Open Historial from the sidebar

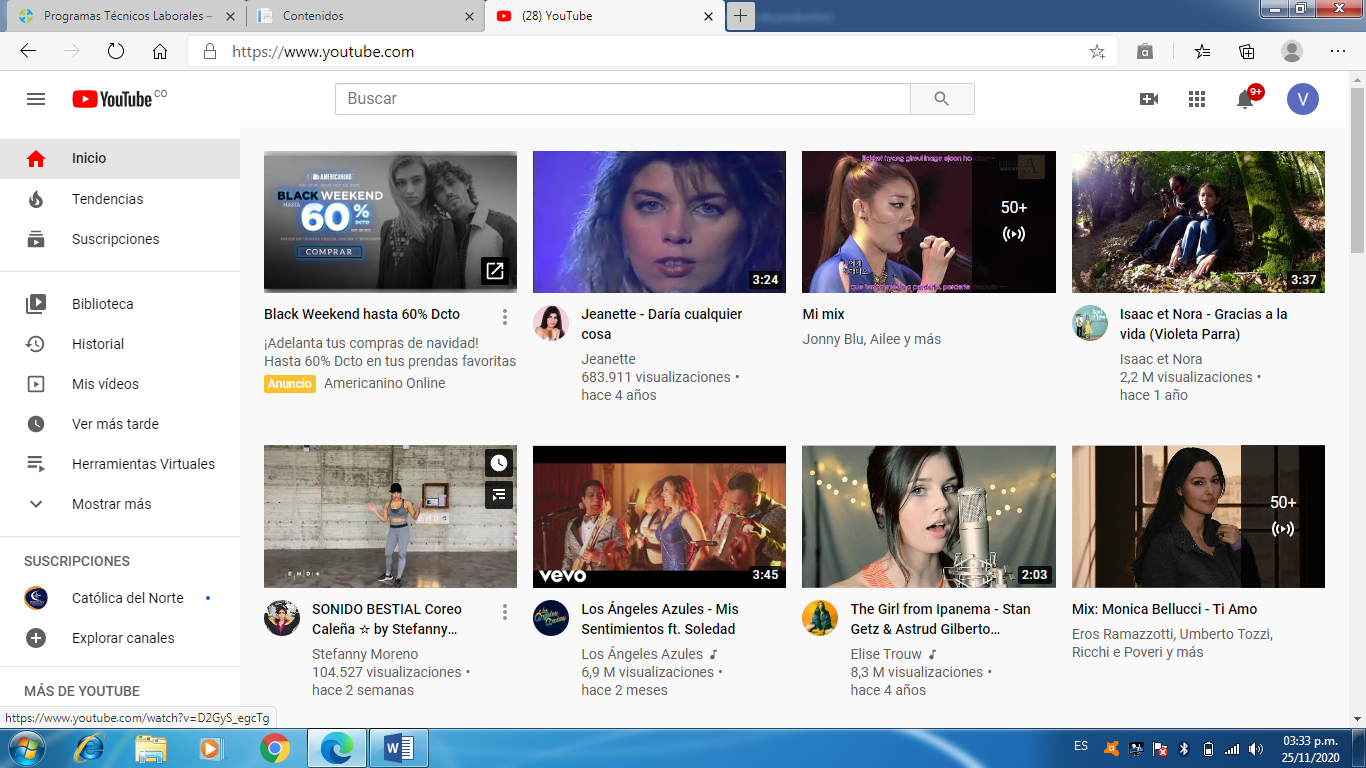click(98, 344)
